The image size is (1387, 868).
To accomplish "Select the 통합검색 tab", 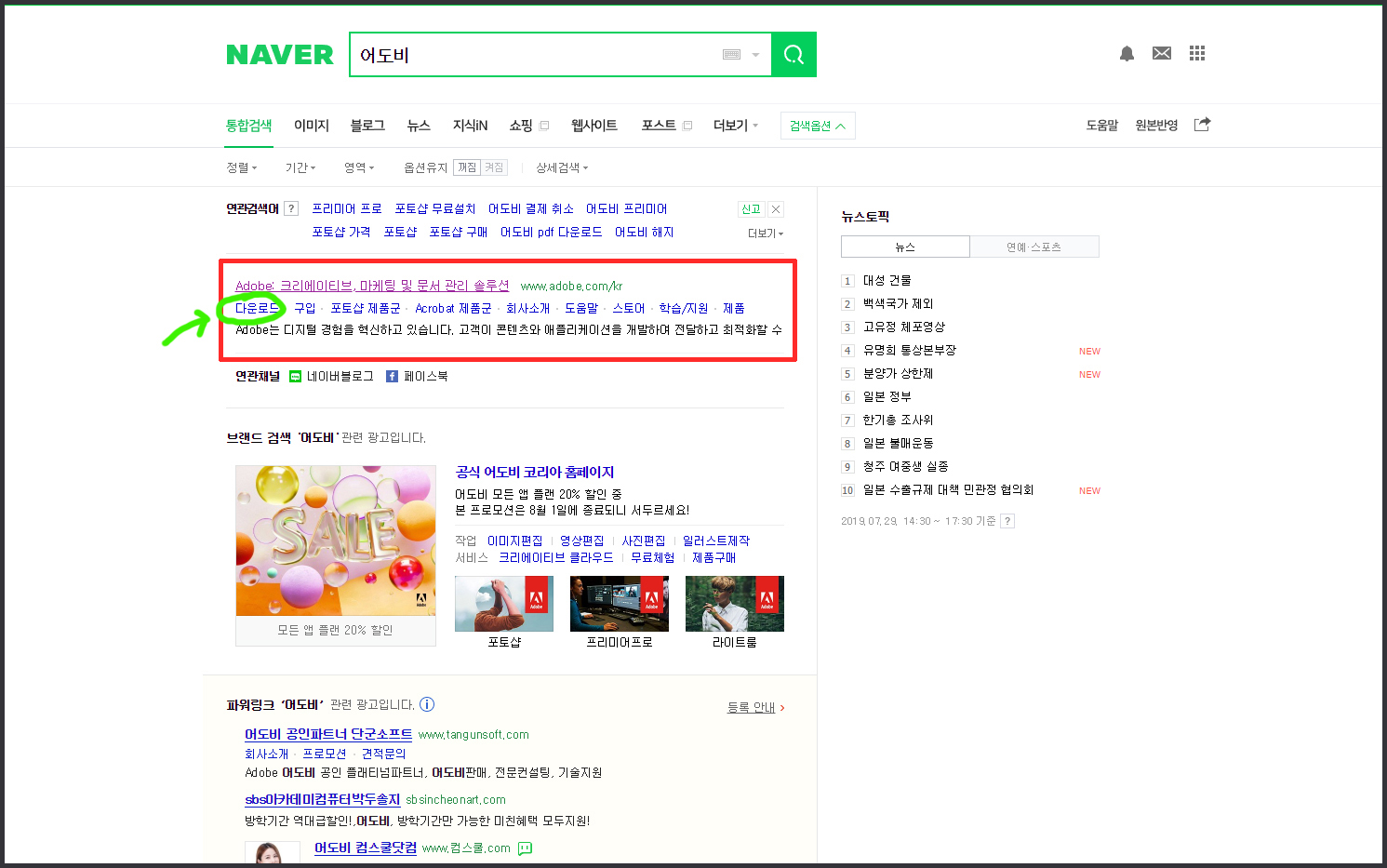I will pyautogui.click(x=249, y=126).
